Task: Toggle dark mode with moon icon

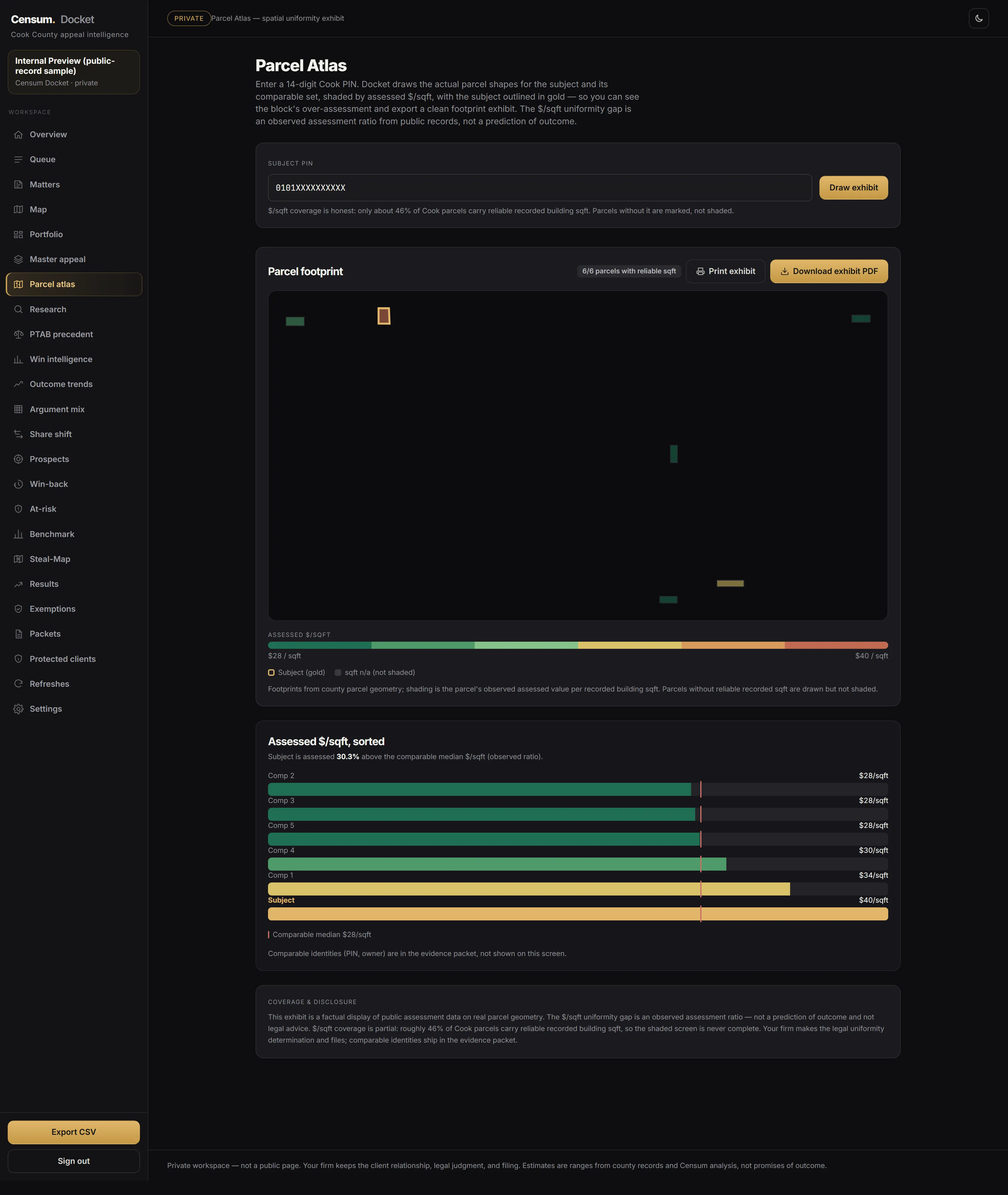Action: [978, 18]
